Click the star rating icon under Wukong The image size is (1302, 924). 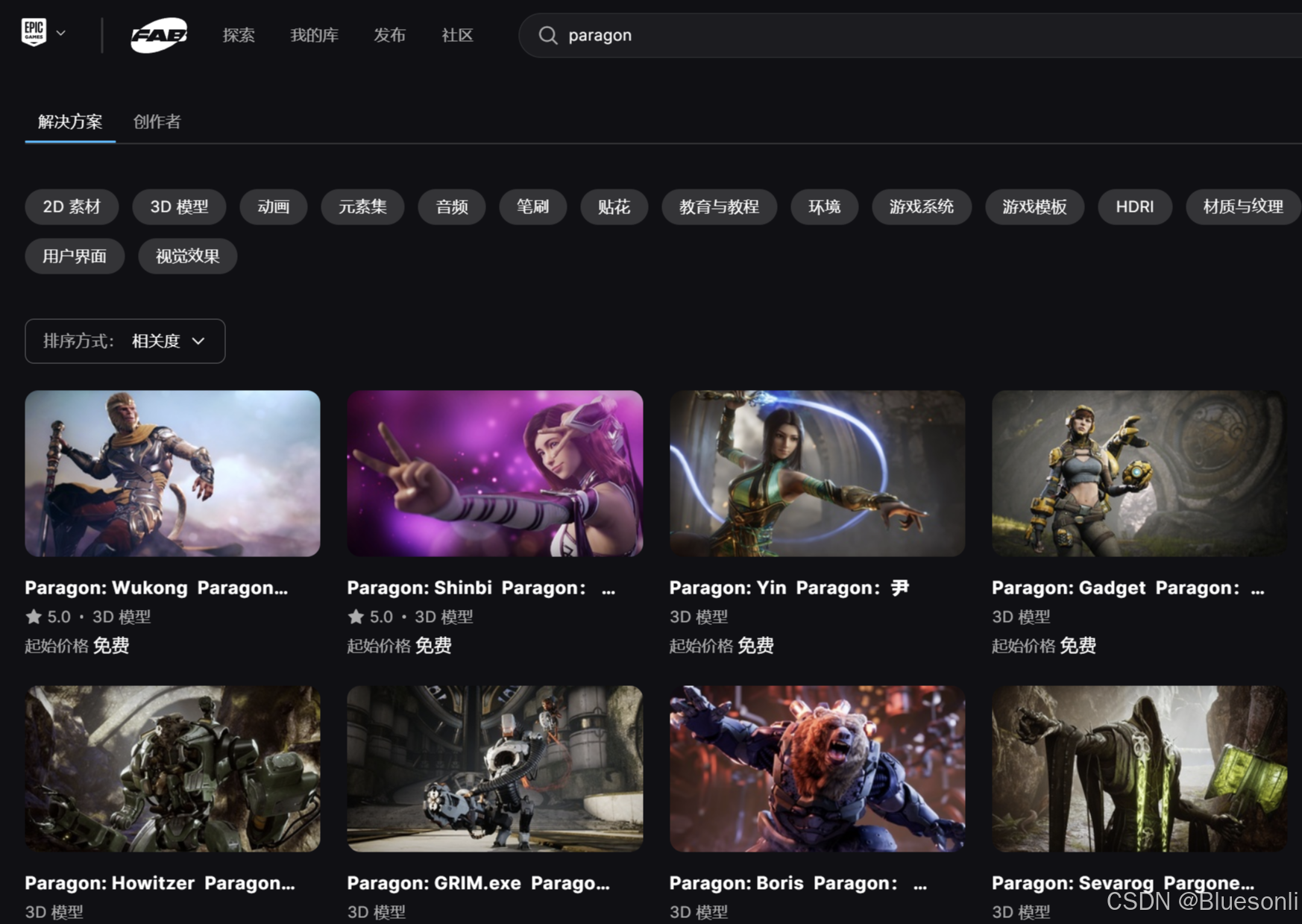[34, 617]
